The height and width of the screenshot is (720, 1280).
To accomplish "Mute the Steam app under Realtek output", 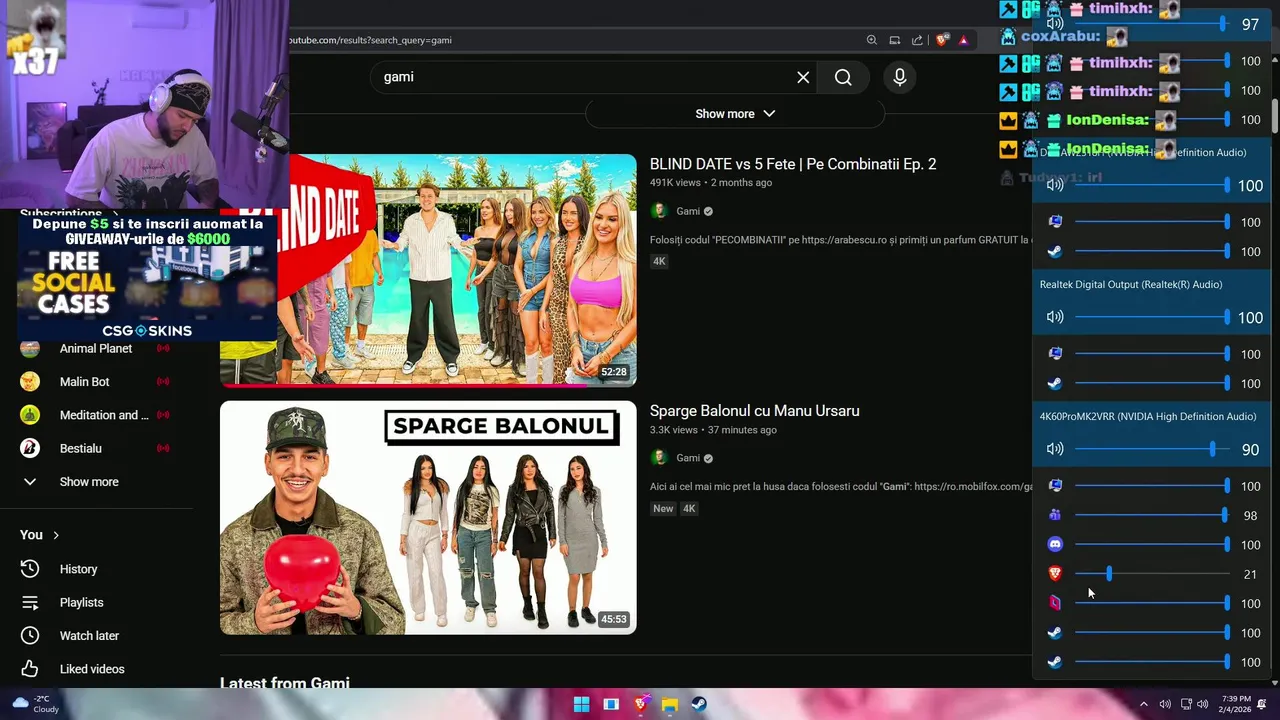I will (1055, 383).
